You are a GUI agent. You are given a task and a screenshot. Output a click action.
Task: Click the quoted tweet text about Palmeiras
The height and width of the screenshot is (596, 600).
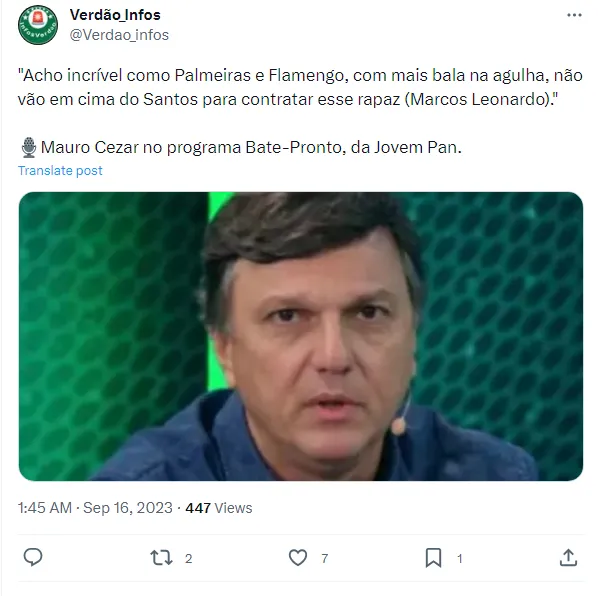coord(300,87)
